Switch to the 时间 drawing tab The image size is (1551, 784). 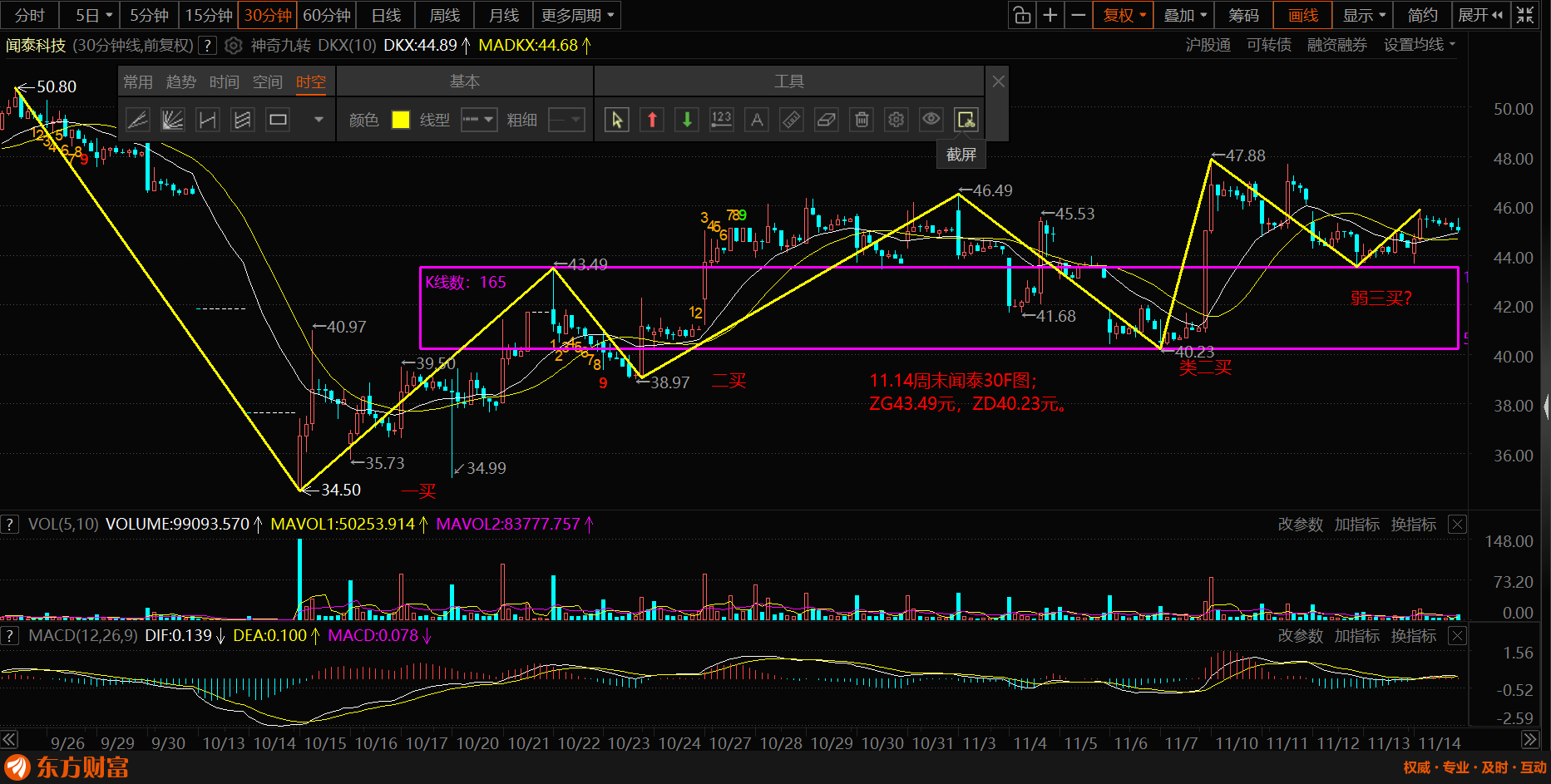[x=225, y=81]
